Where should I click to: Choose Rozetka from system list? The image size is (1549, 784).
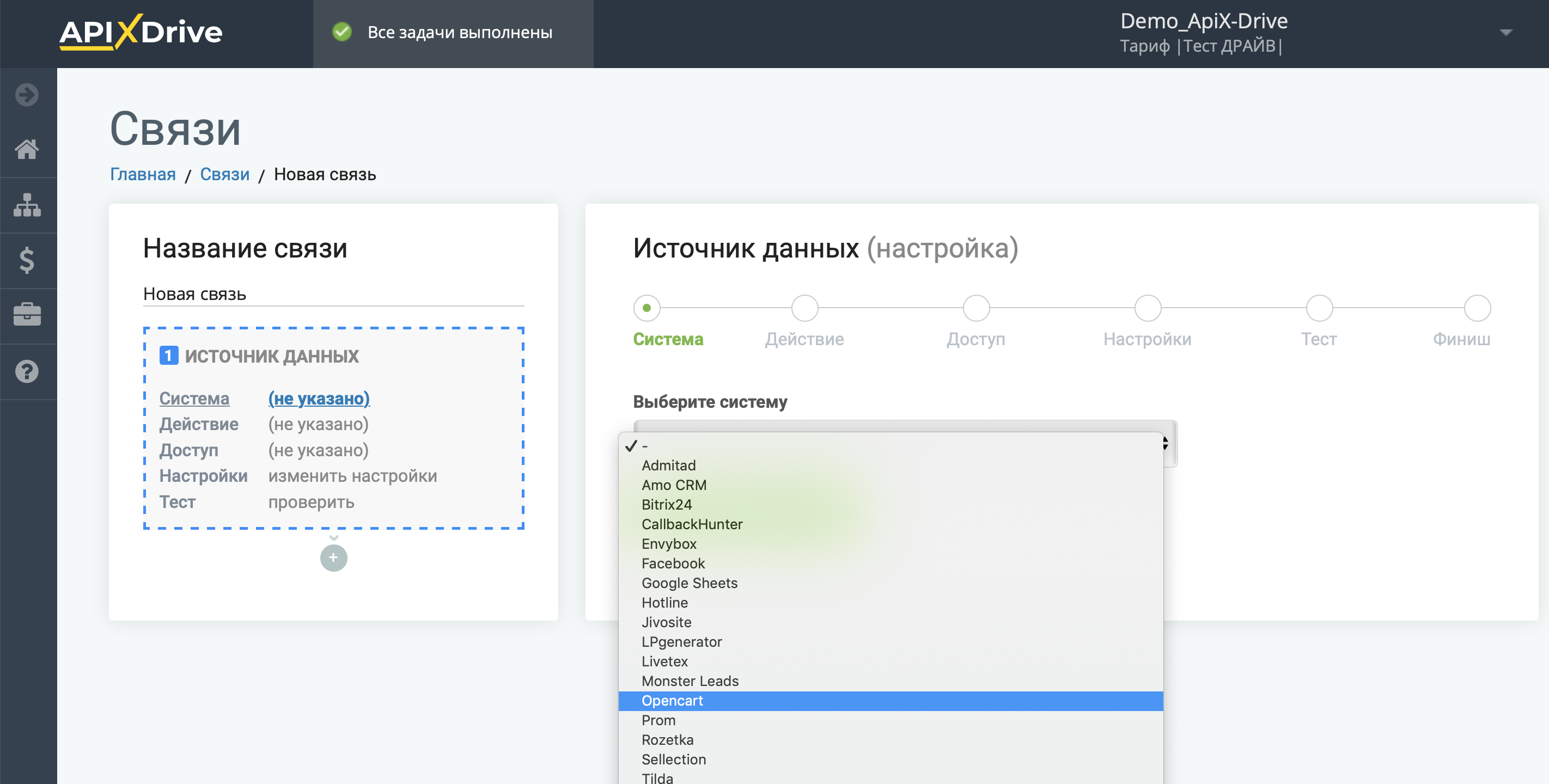(x=891, y=740)
